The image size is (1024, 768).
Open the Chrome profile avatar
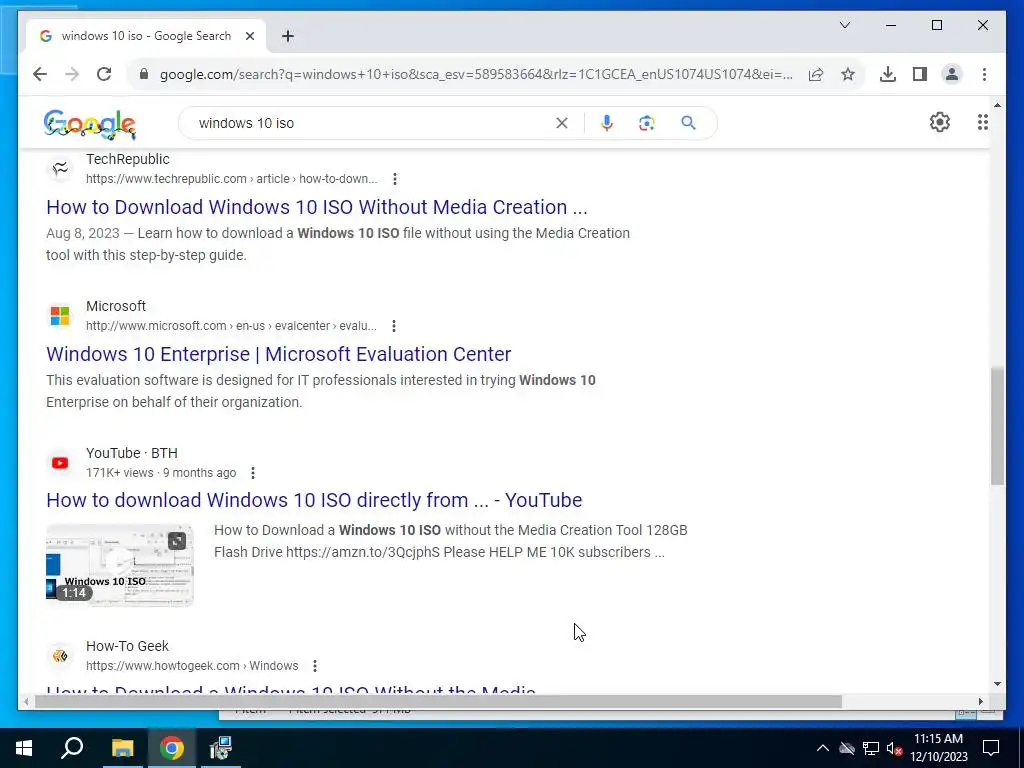point(952,74)
